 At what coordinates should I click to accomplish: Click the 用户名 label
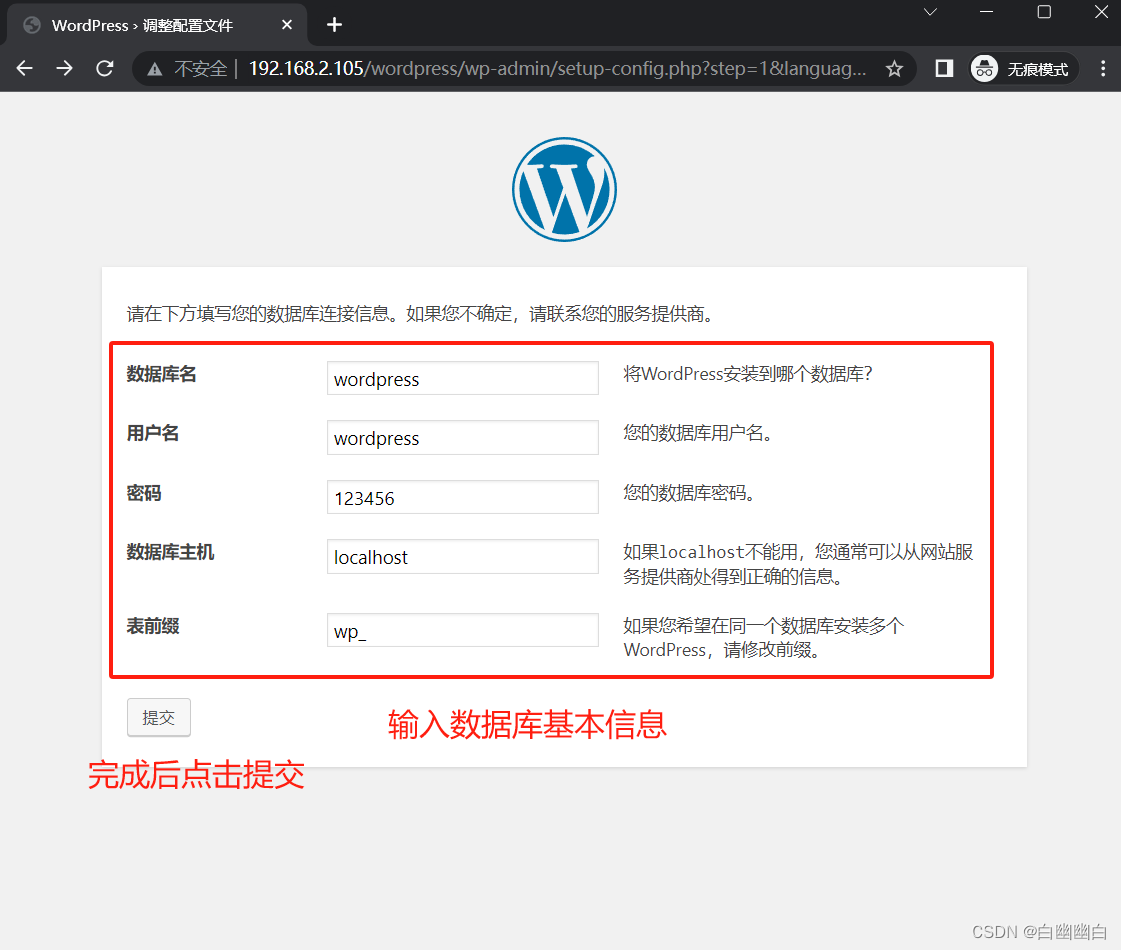pyautogui.click(x=152, y=433)
